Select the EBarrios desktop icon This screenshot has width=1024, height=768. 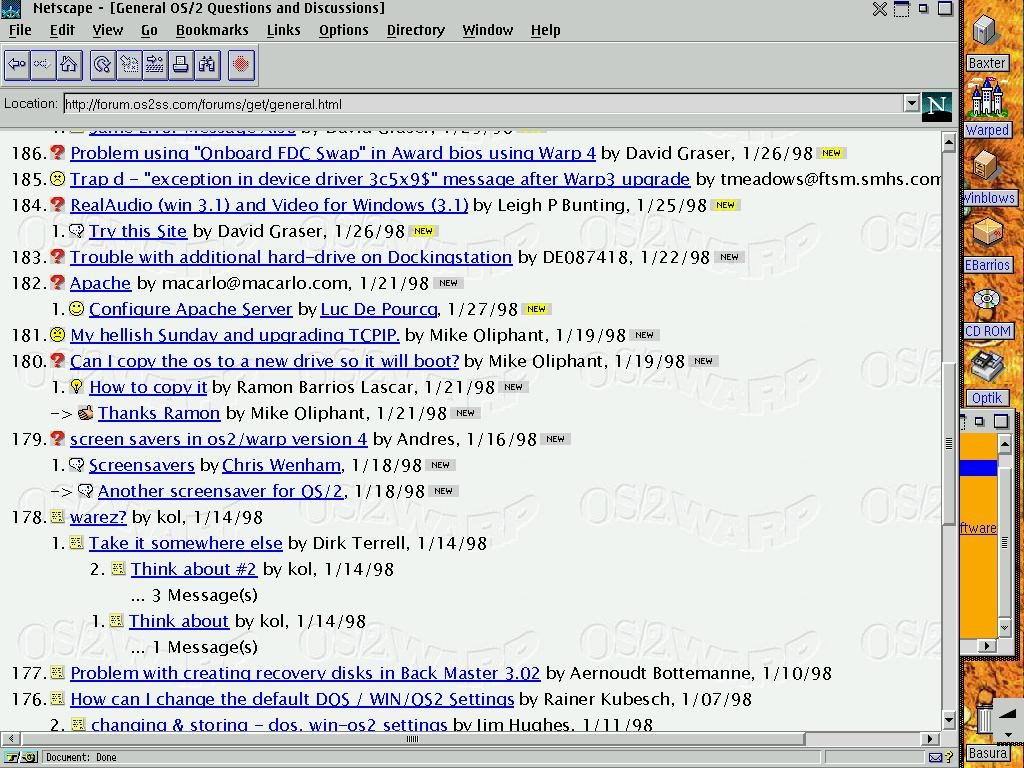(x=987, y=244)
